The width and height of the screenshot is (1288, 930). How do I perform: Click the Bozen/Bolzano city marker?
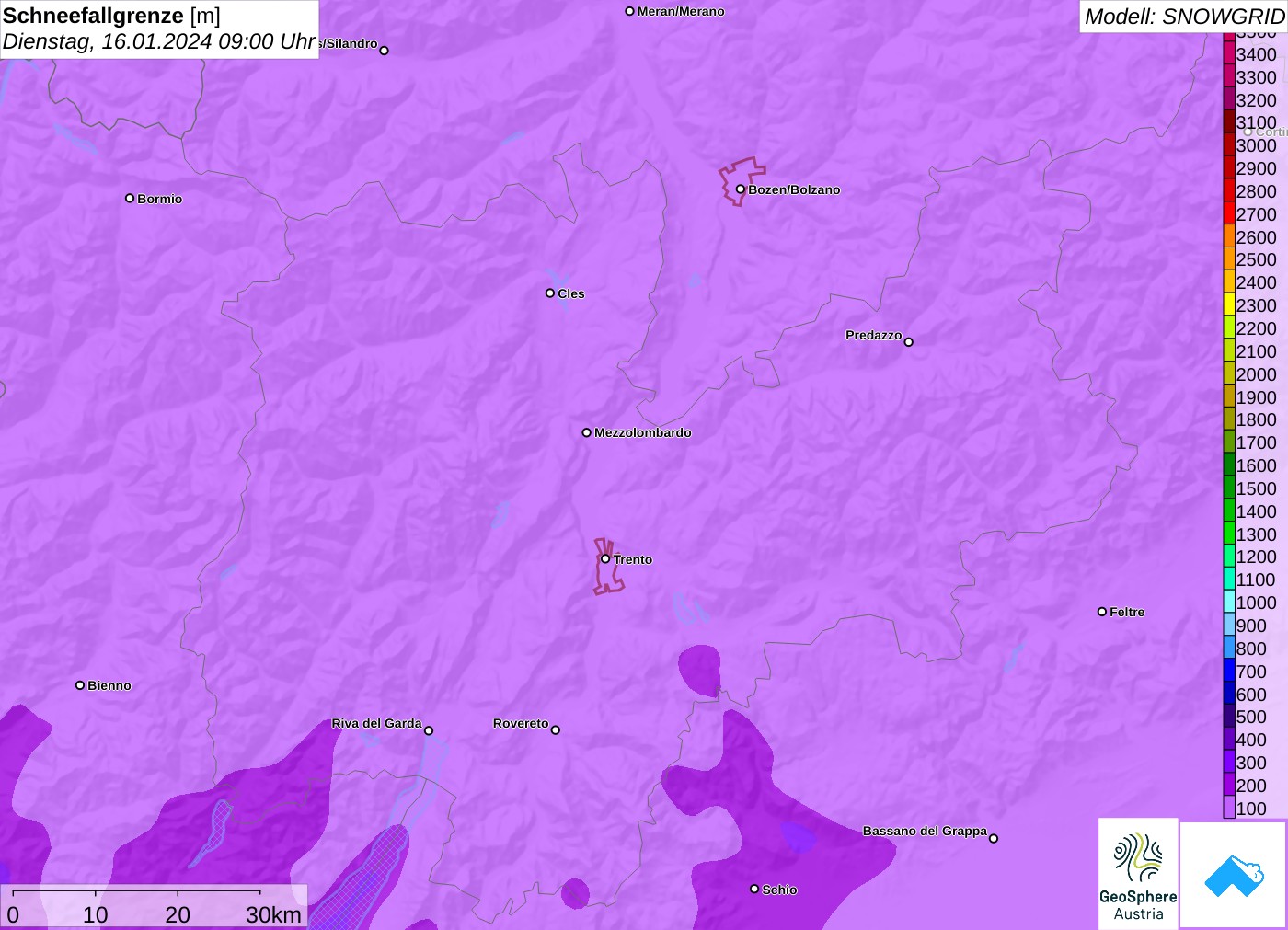point(741,189)
